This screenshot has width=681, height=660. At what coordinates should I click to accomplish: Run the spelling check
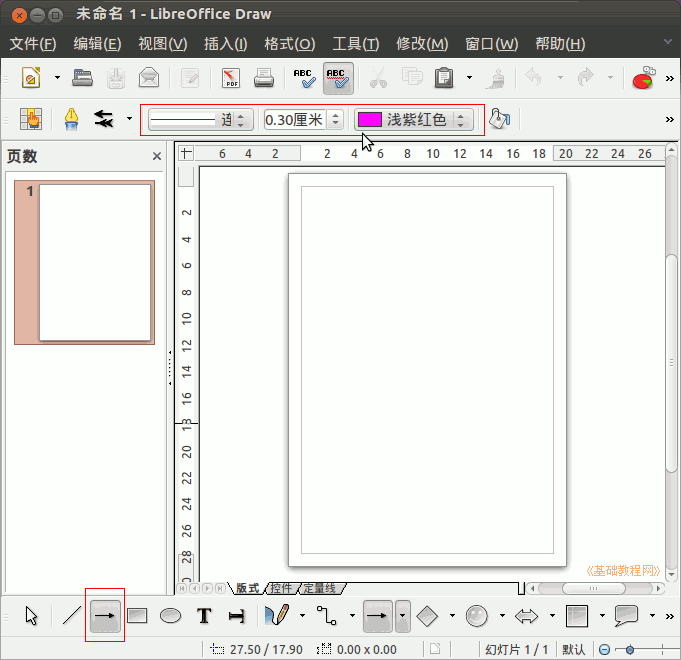click(304, 77)
